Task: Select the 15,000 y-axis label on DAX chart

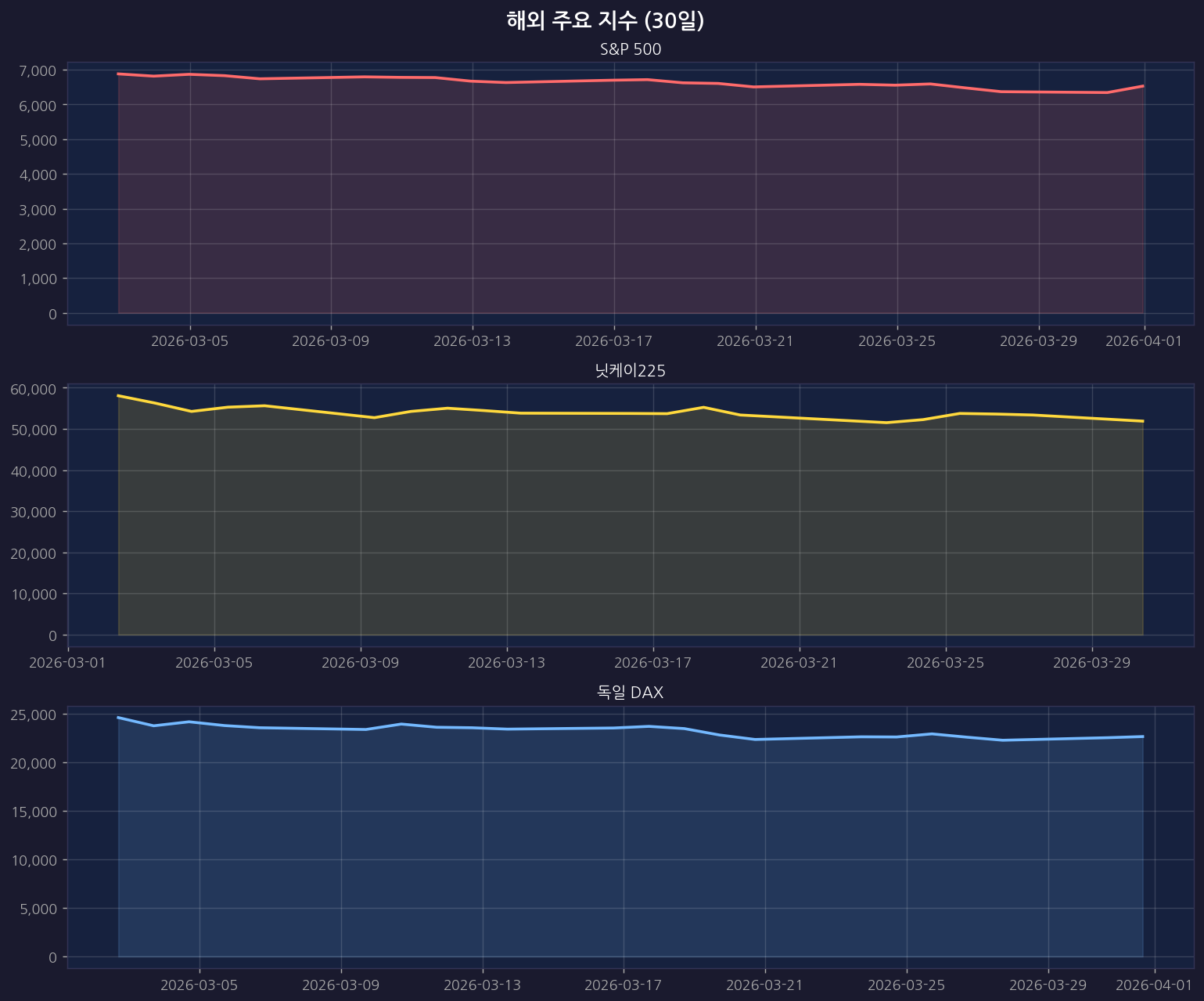Action: 34,812
